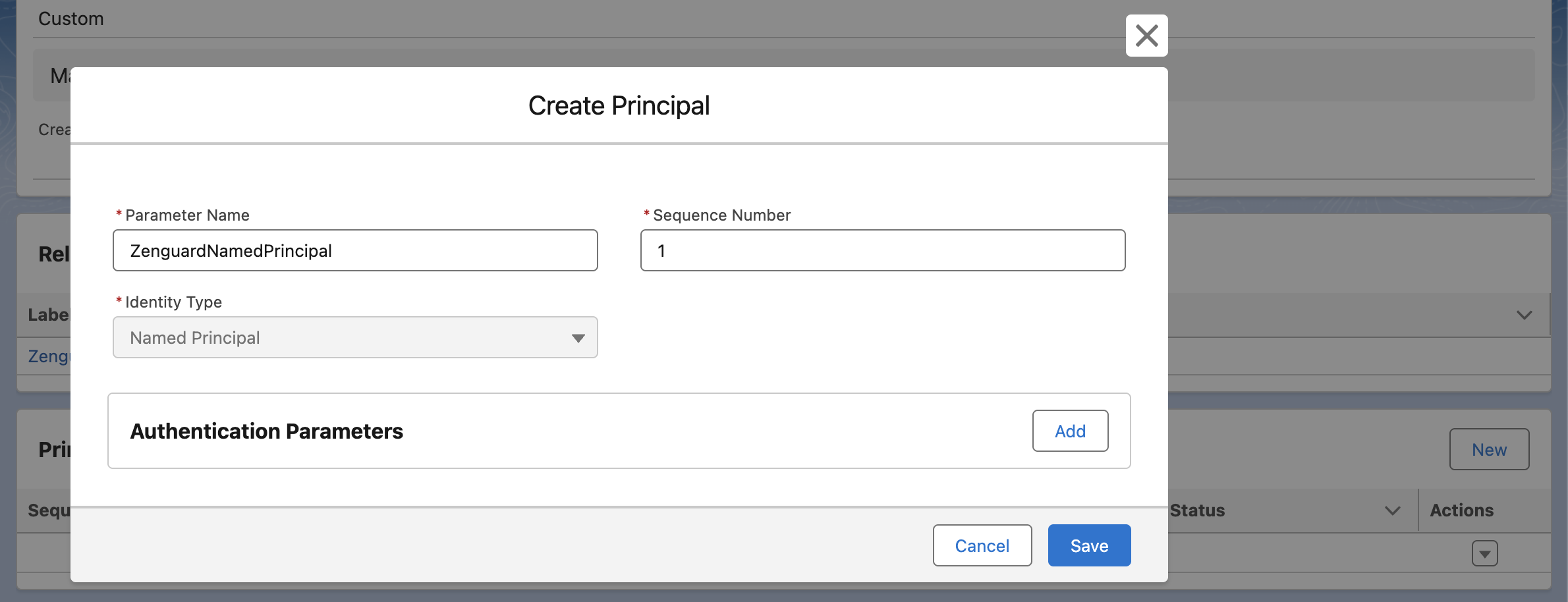Focus the Sequence Number field

(882, 250)
